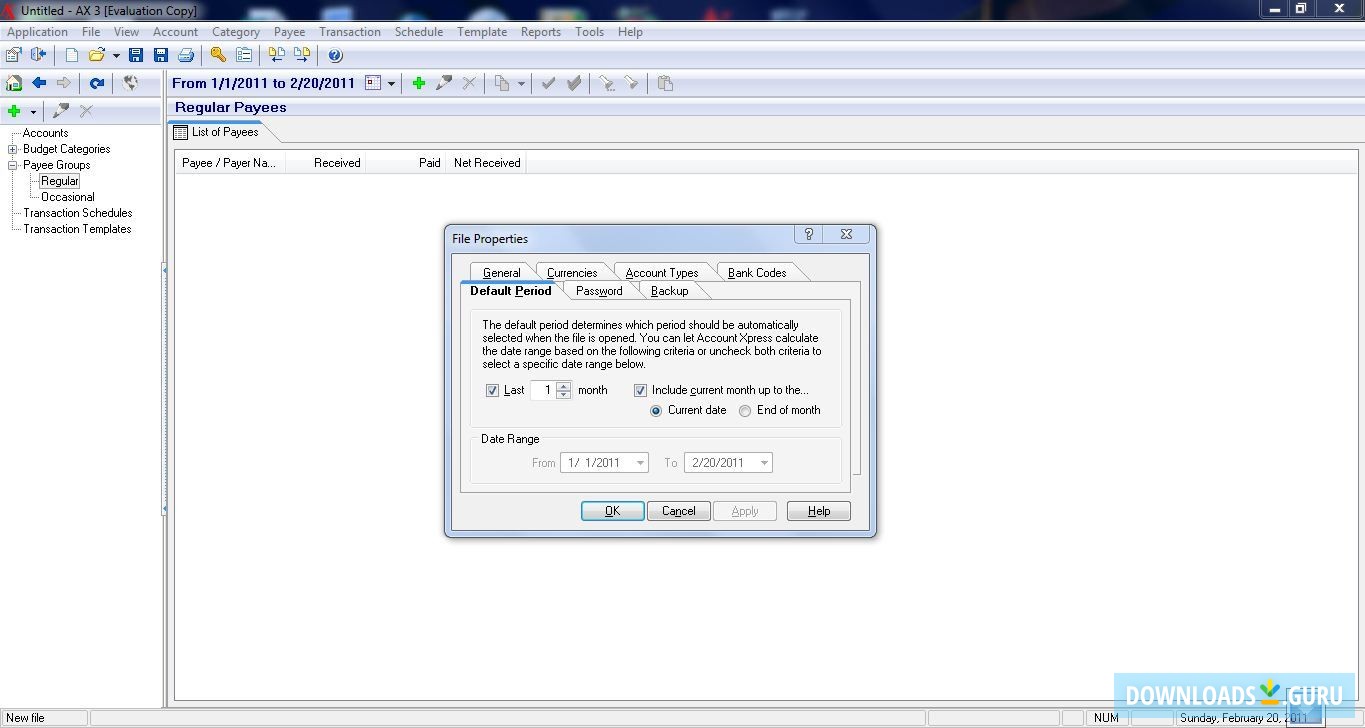Toggle Include current month up to the option
The height and width of the screenshot is (728, 1365).
tap(640, 390)
